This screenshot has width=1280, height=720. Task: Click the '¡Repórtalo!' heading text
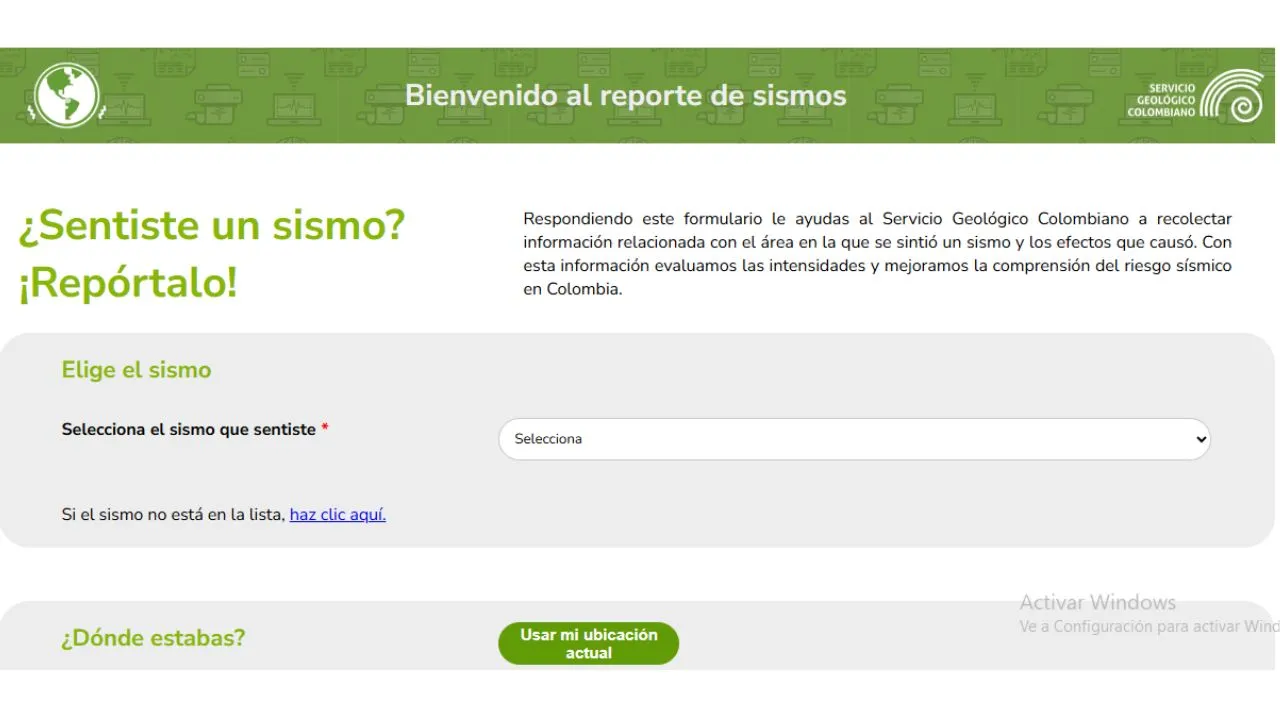[128, 283]
